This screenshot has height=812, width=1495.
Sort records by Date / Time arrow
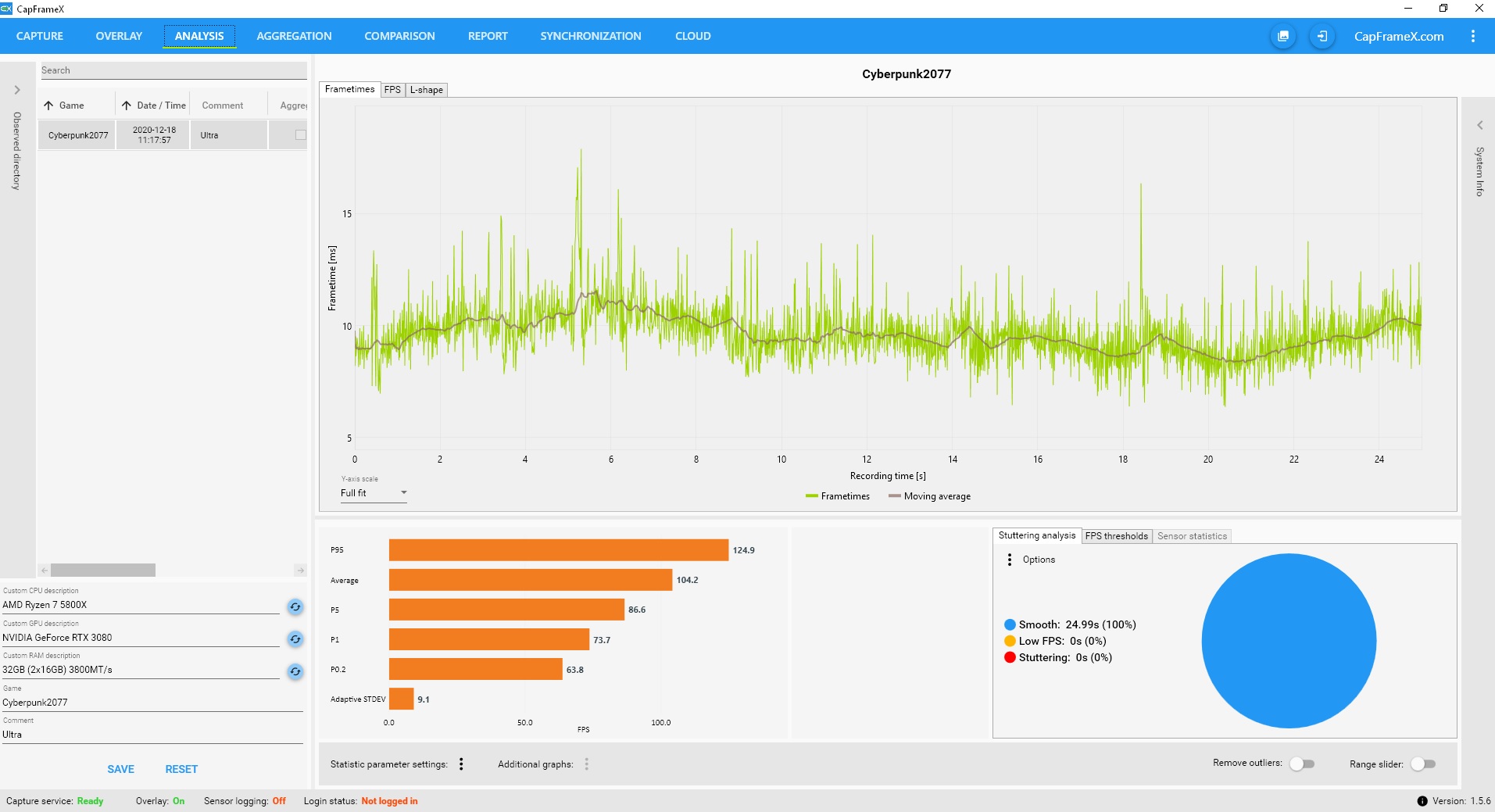click(x=126, y=106)
